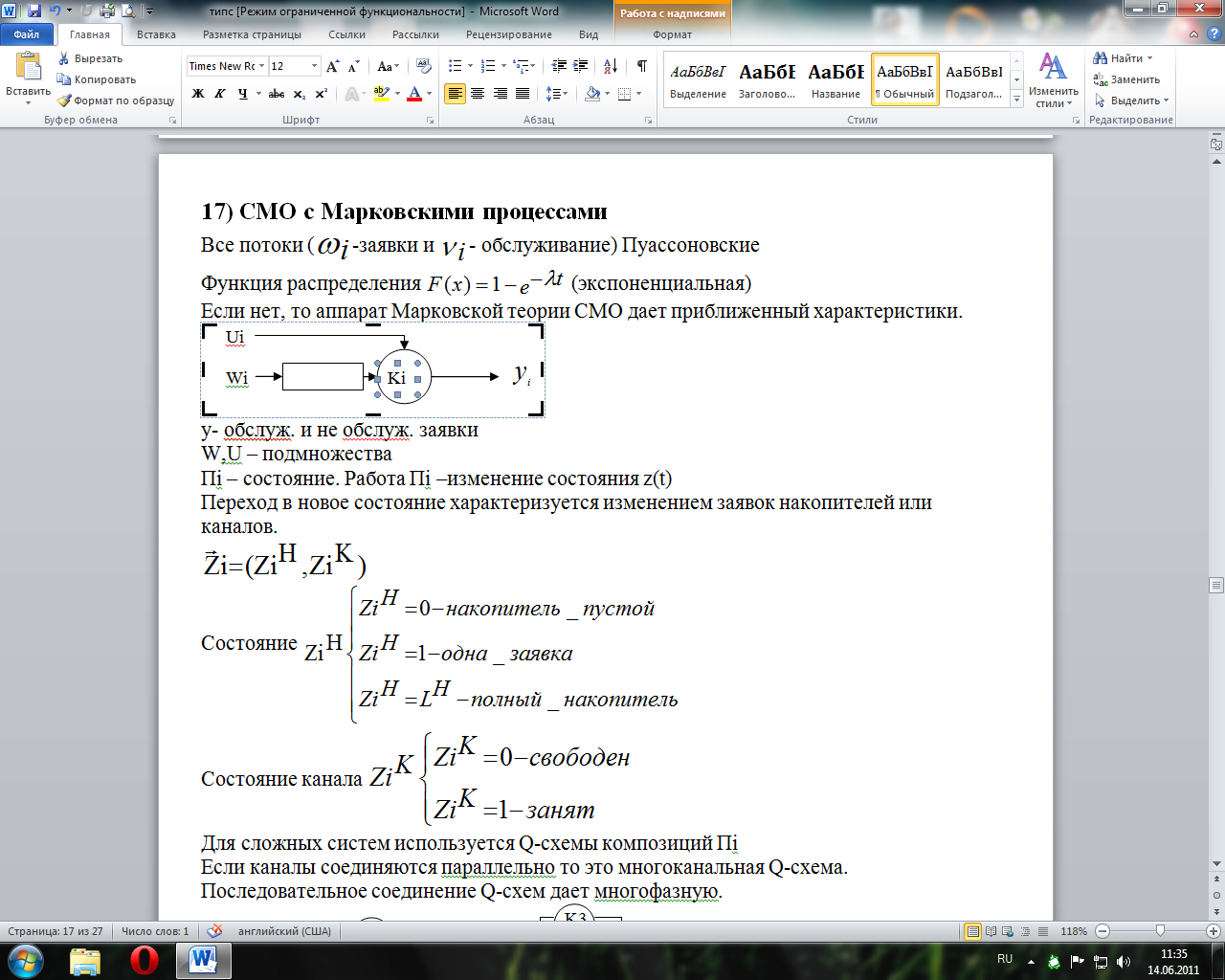Open font size dropdown showing 12
1225x980 pixels.
315,66
